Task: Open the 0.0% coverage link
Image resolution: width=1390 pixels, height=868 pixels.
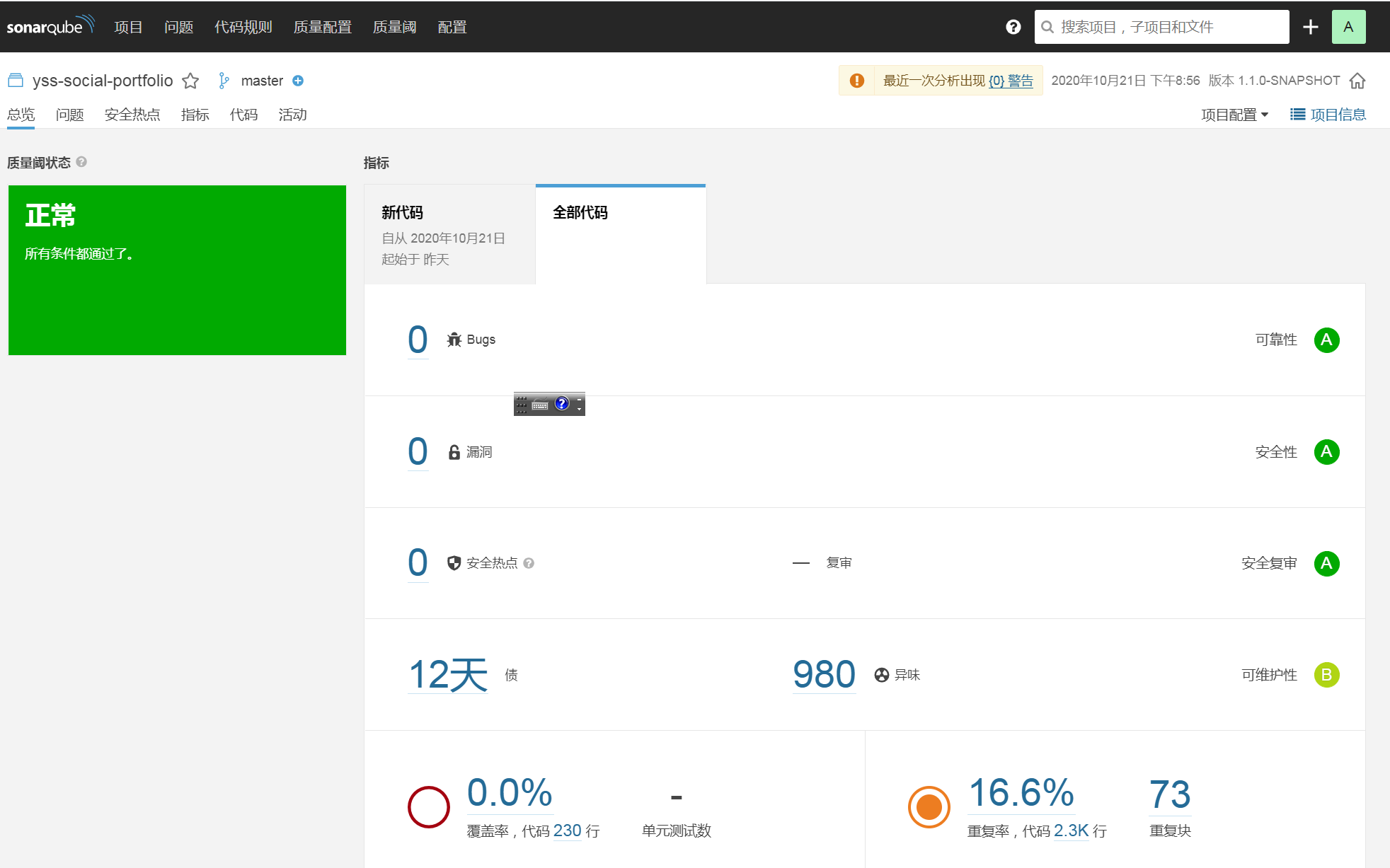Action: click(x=510, y=792)
